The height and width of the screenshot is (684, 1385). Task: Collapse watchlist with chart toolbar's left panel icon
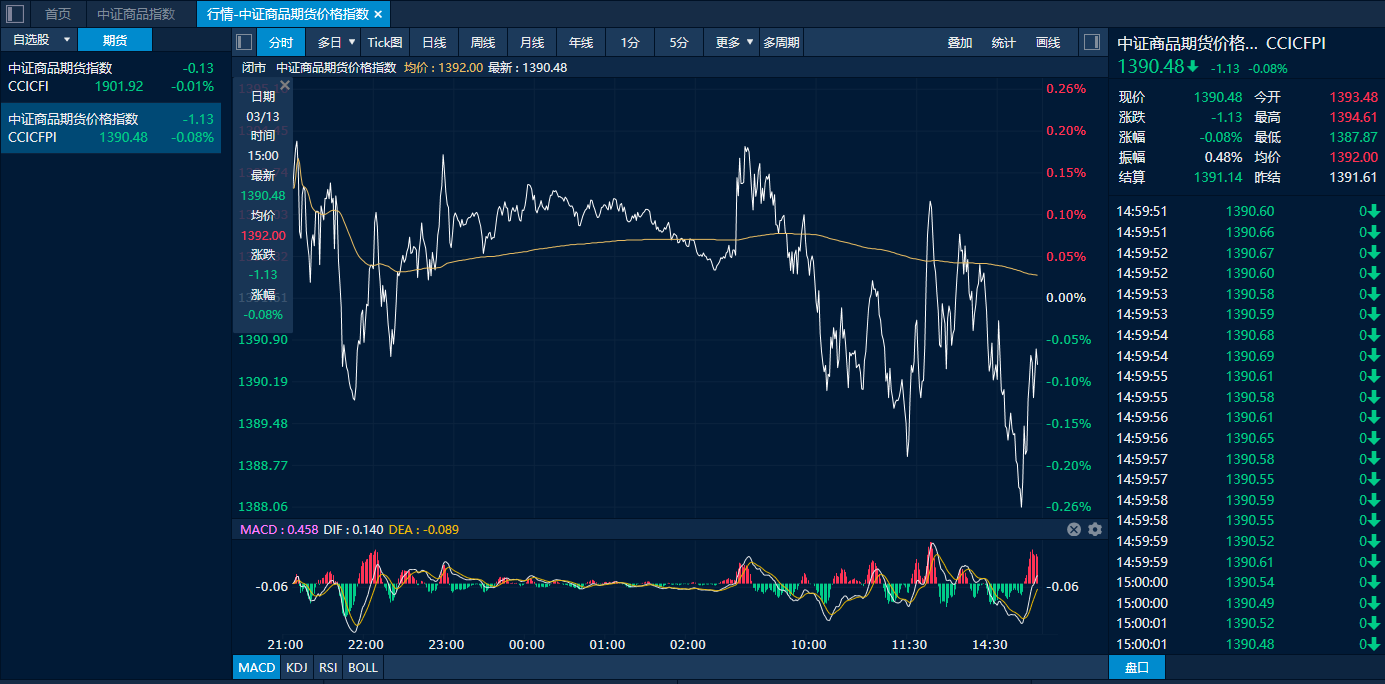pos(243,42)
